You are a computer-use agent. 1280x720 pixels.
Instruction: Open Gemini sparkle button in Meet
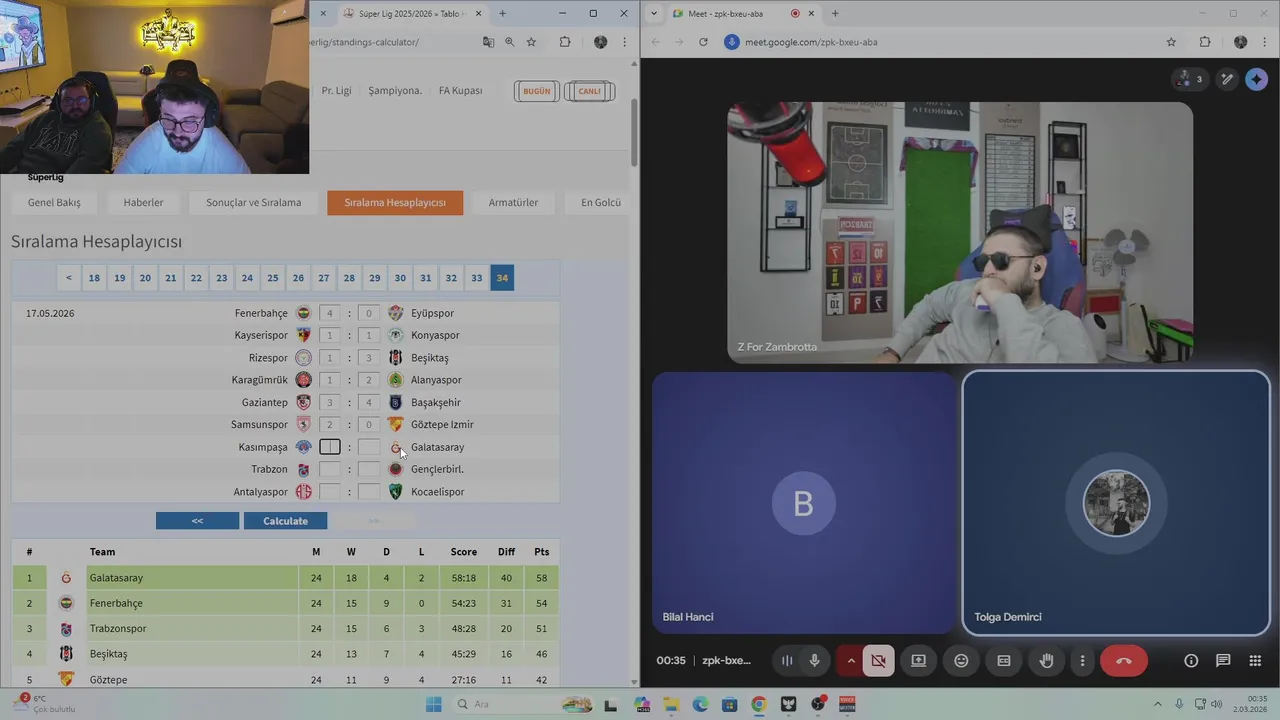[1257, 79]
